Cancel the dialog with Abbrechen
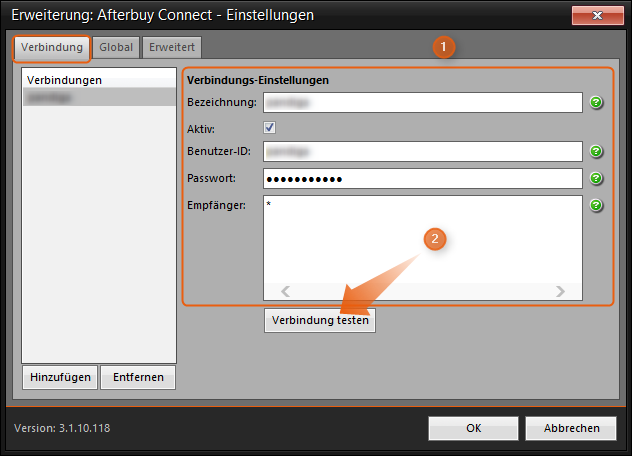This screenshot has height=456, width=632. (x=571, y=428)
